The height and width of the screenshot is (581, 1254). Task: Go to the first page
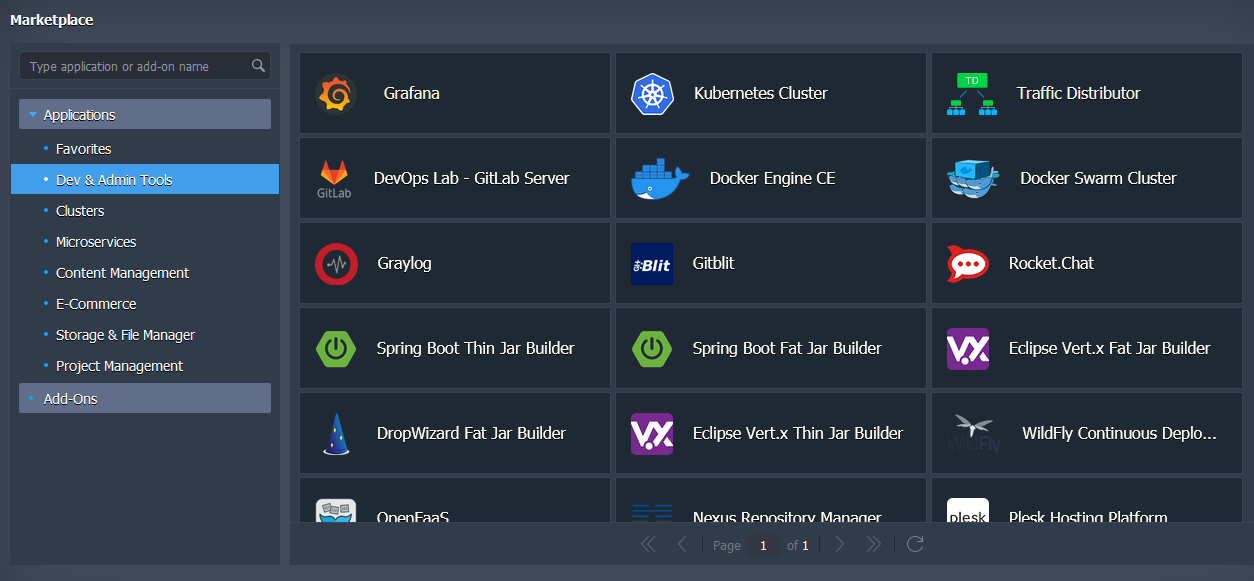click(648, 544)
